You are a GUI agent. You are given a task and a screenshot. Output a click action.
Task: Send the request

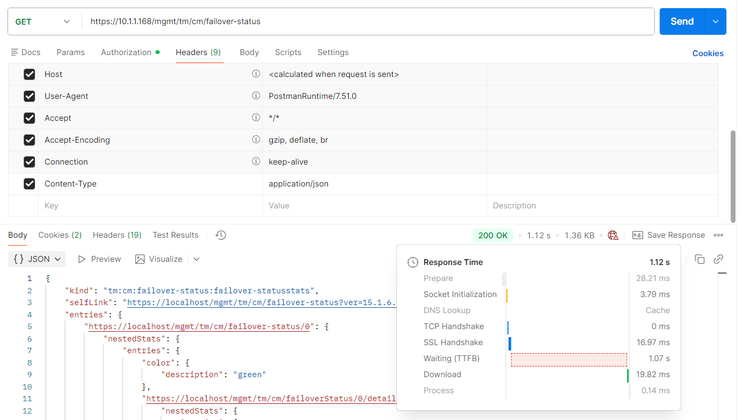(682, 21)
